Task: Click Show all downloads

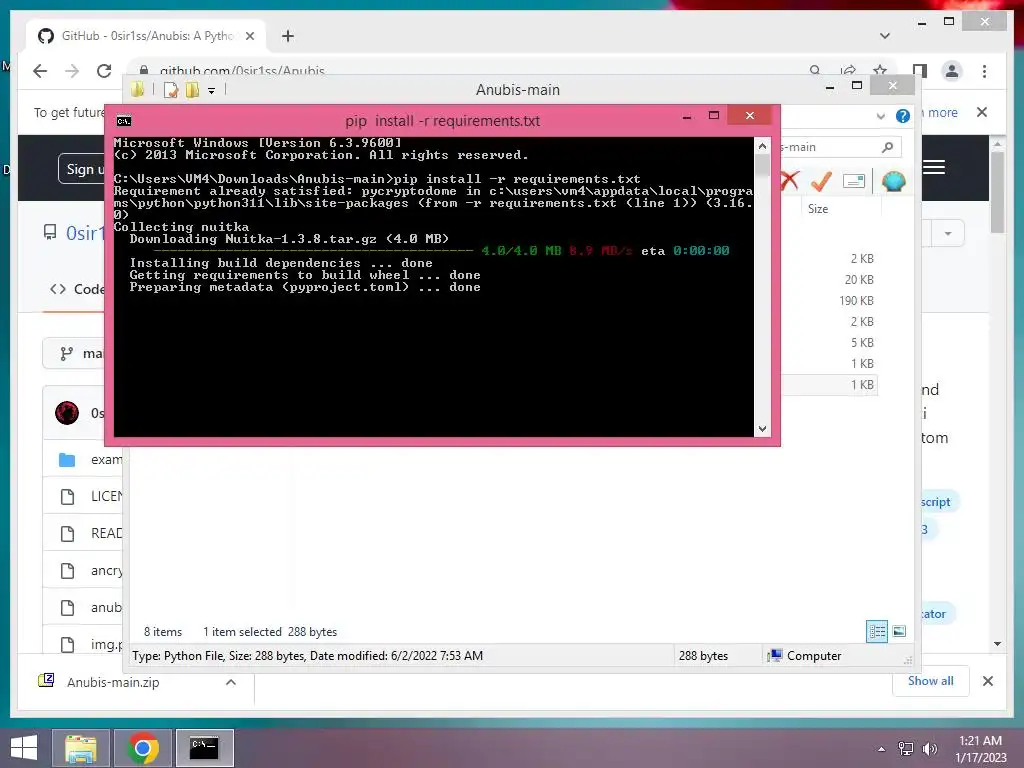Action: point(930,680)
